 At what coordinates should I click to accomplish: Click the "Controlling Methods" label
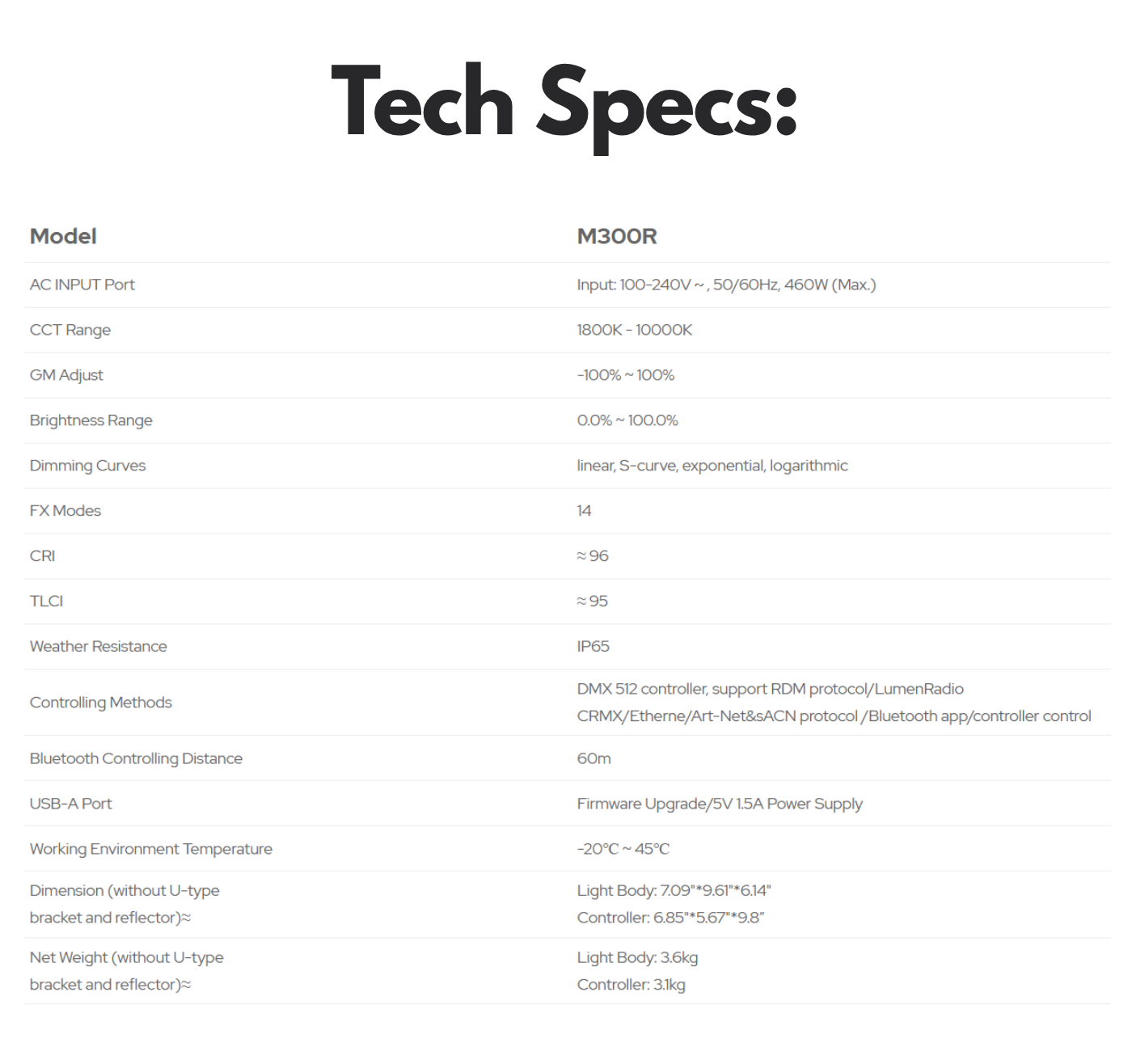pos(101,703)
